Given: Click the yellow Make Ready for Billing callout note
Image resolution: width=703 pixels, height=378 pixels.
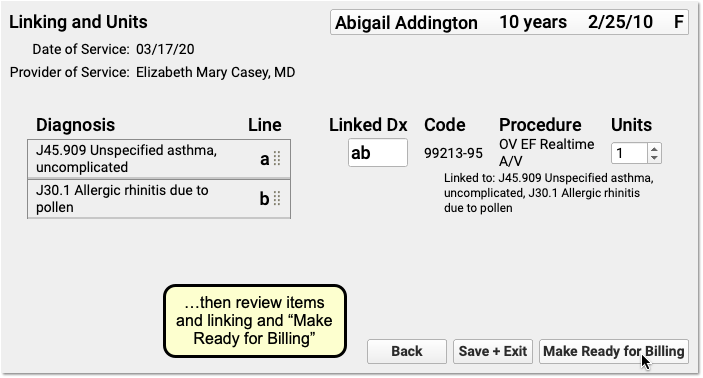Looking at the screenshot, I should click(255, 321).
